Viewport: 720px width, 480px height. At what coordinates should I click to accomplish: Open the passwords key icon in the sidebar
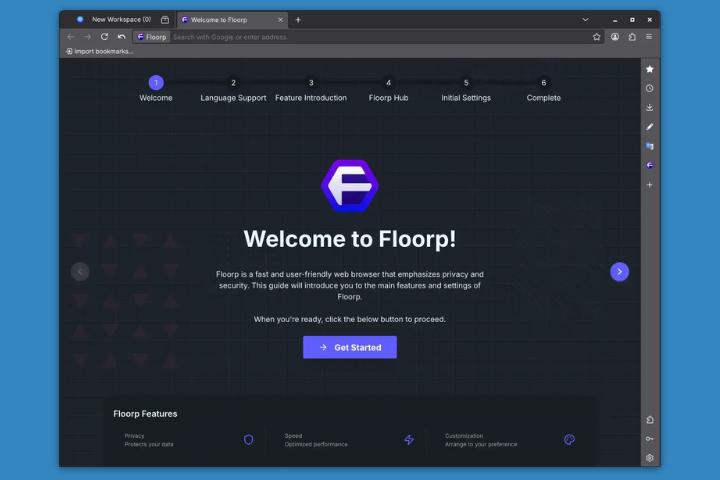point(649,439)
